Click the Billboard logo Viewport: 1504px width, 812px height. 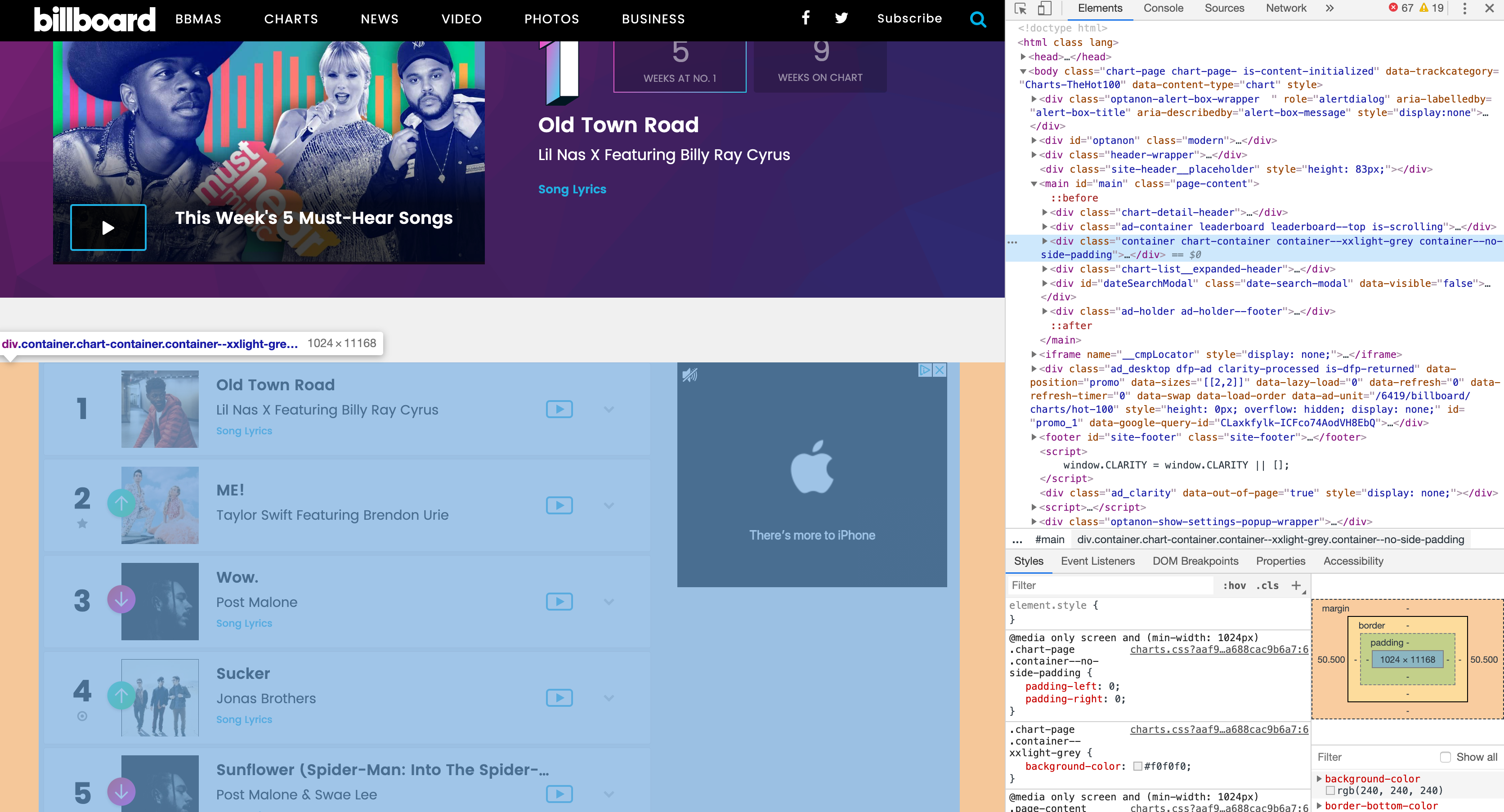coord(94,19)
